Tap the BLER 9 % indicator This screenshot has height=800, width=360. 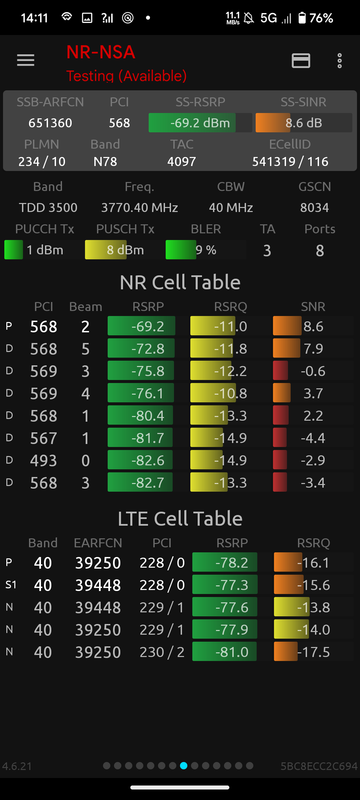pos(205,250)
